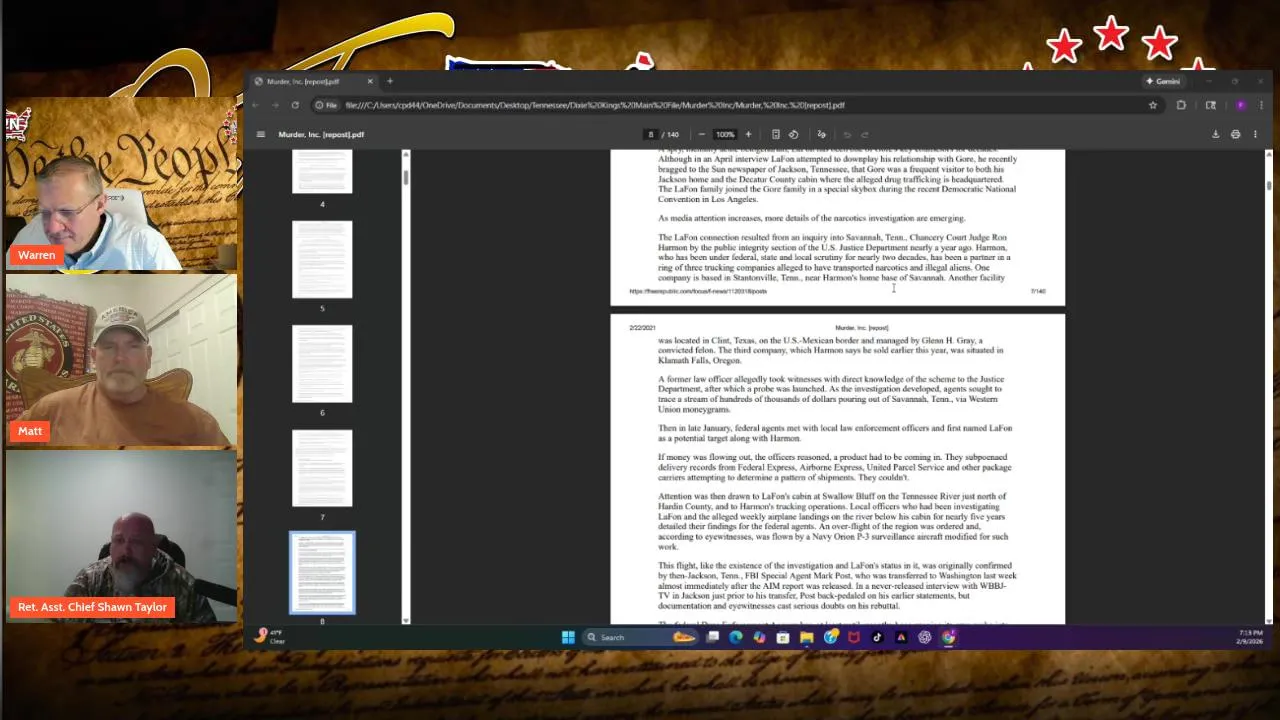The image size is (1280, 720).
Task: Go back in browser history
Action: point(256,105)
